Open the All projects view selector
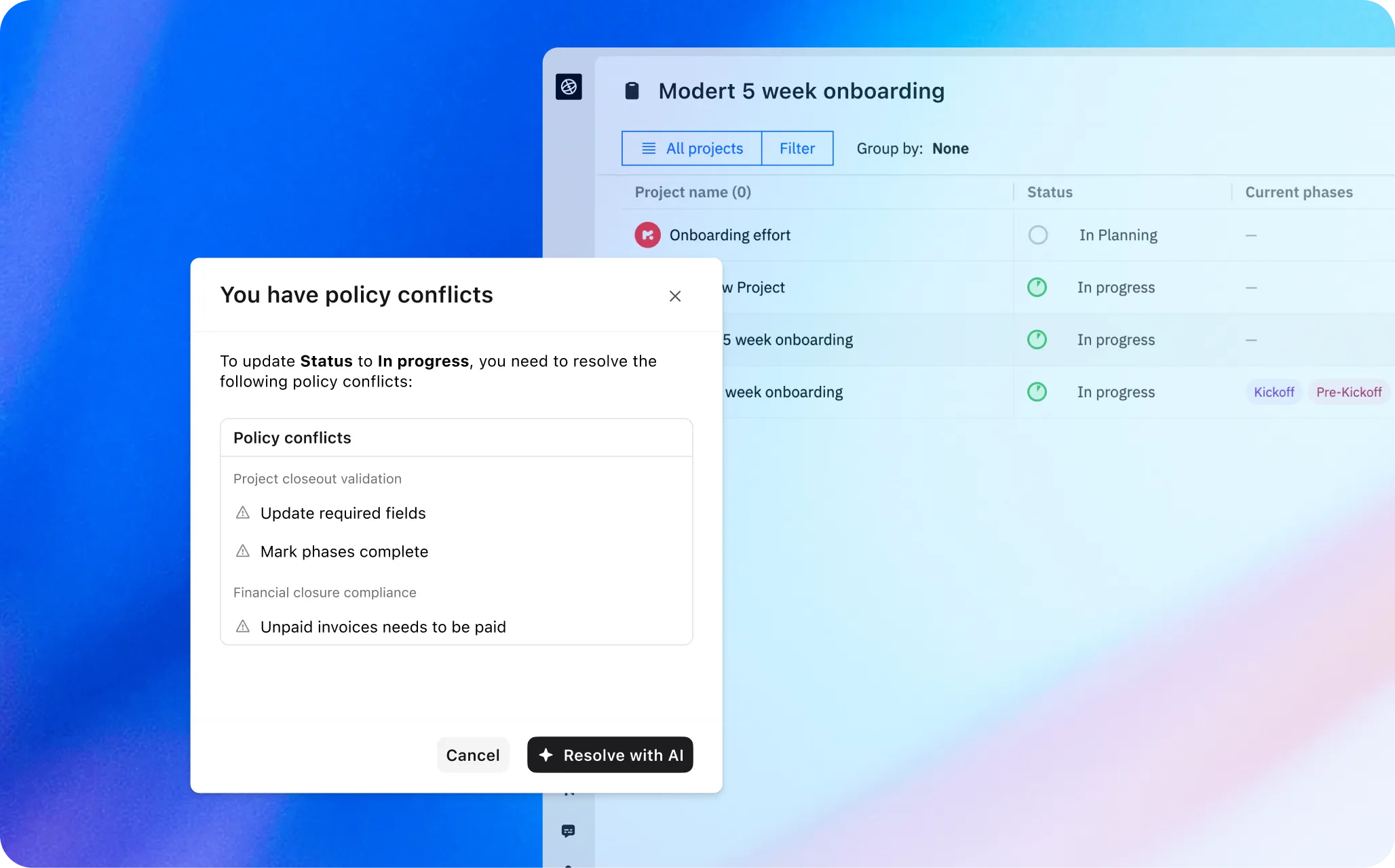 [x=692, y=149]
